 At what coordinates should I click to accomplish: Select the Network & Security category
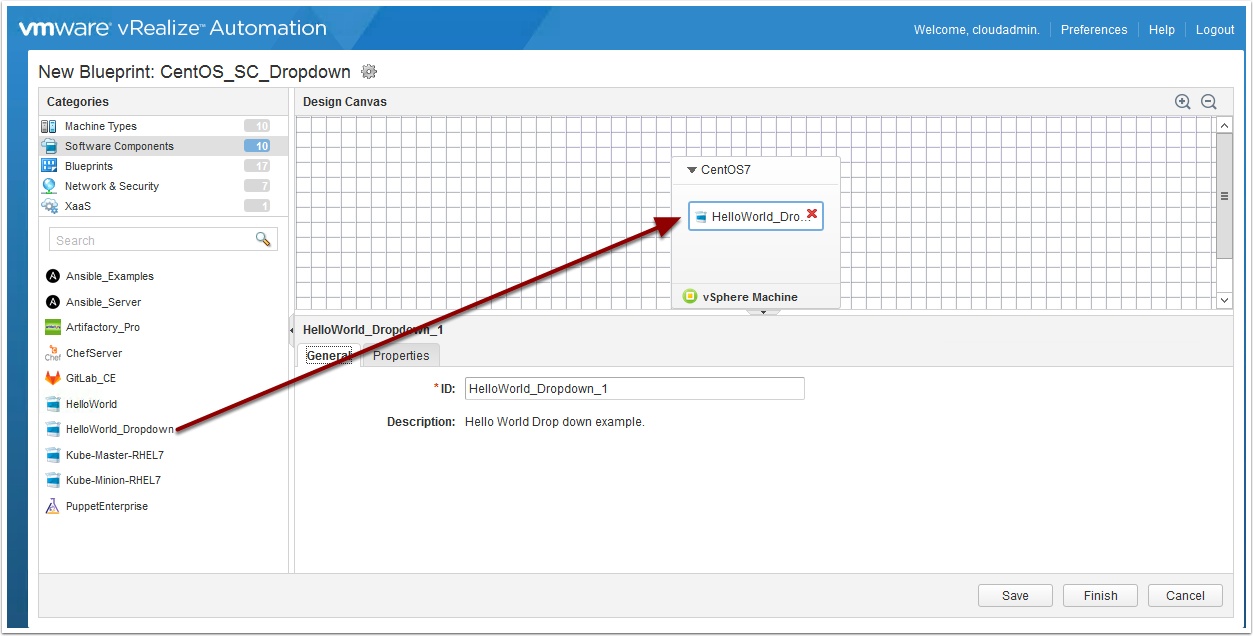[x=163, y=186]
